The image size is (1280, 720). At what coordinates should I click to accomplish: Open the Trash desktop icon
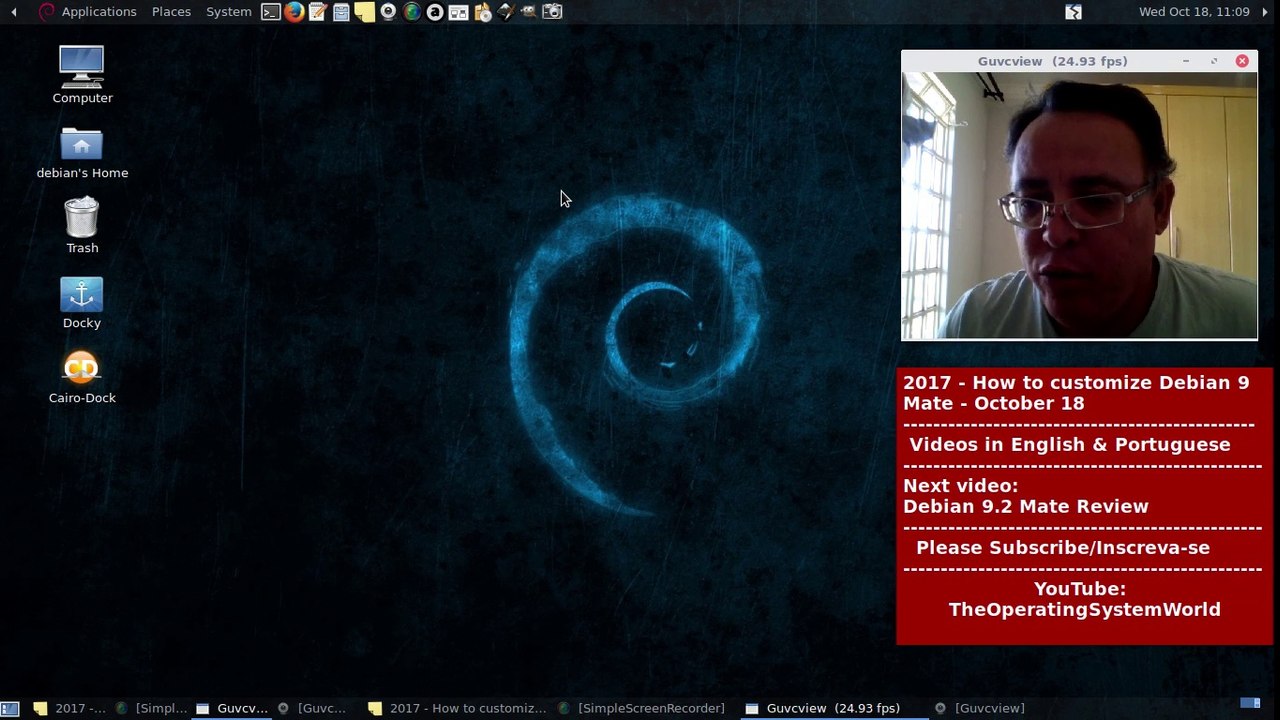[82, 225]
